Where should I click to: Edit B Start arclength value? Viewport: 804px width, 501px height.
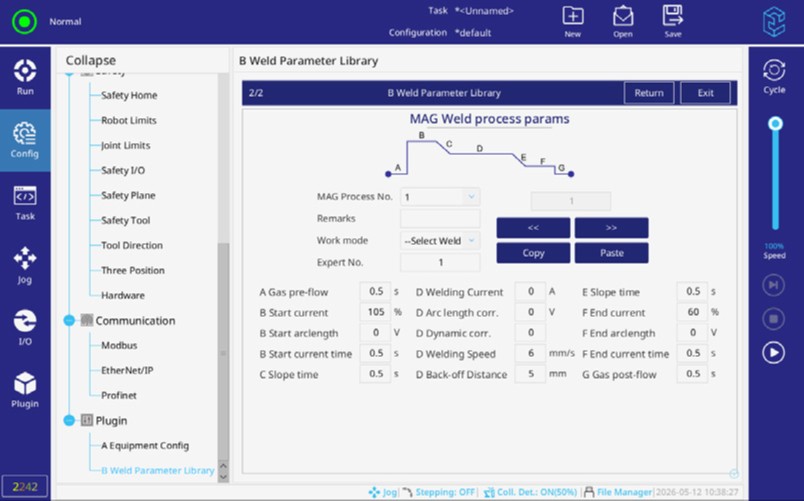coord(375,332)
